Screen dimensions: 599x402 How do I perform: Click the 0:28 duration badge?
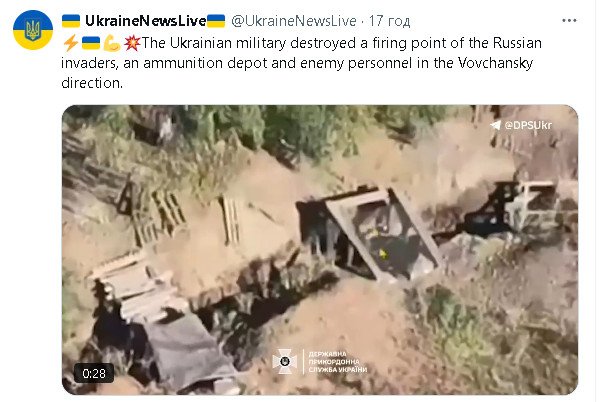click(x=94, y=373)
